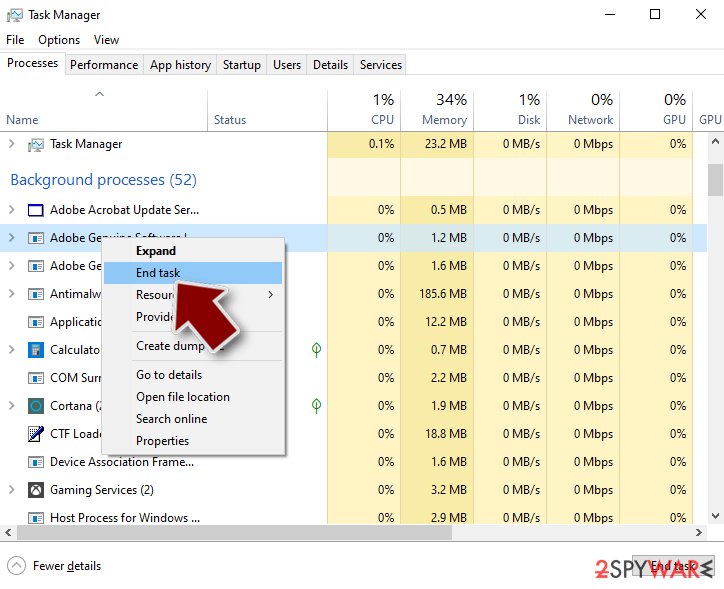Switch to the Startup tab
The height and width of the screenshot is (589, 724).
pyautogui.click(x=241, y=65)
